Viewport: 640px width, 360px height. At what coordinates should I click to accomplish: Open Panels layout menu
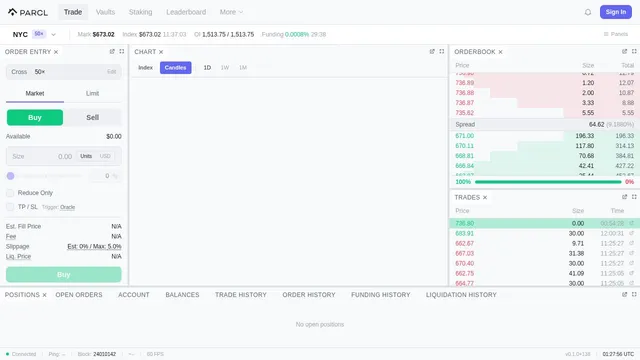coord(616,34)
